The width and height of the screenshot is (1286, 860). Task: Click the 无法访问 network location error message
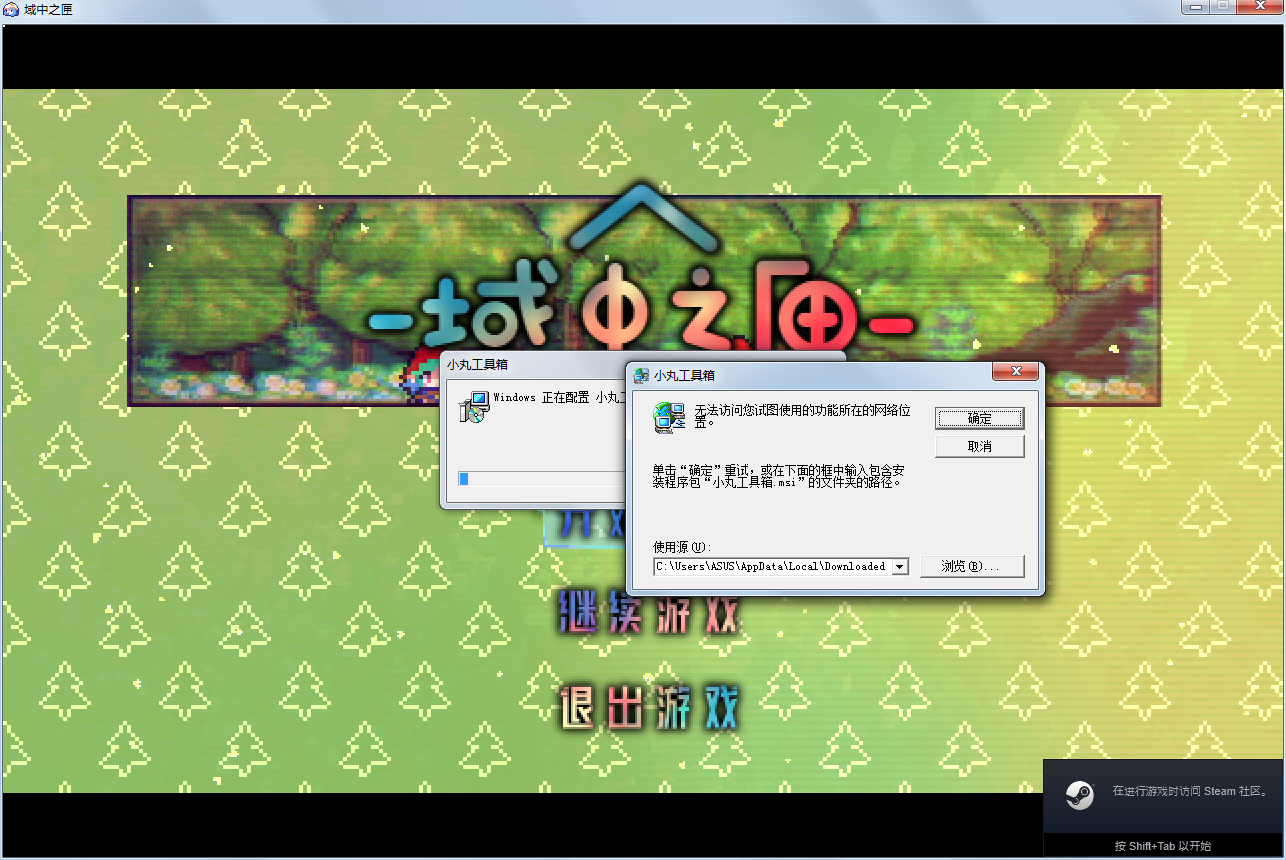pyautogui.click(x=803, y=416)
